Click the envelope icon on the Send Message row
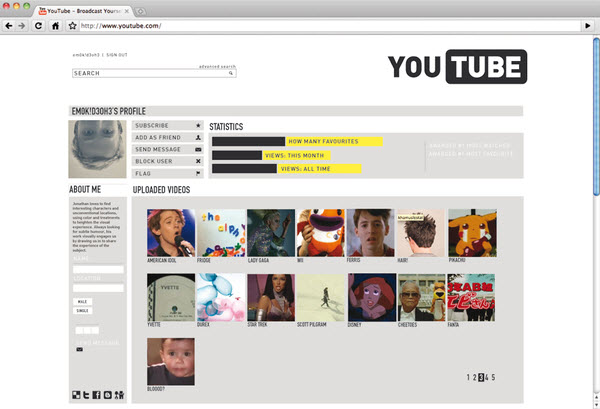The image size is (600, 409). 198,149
